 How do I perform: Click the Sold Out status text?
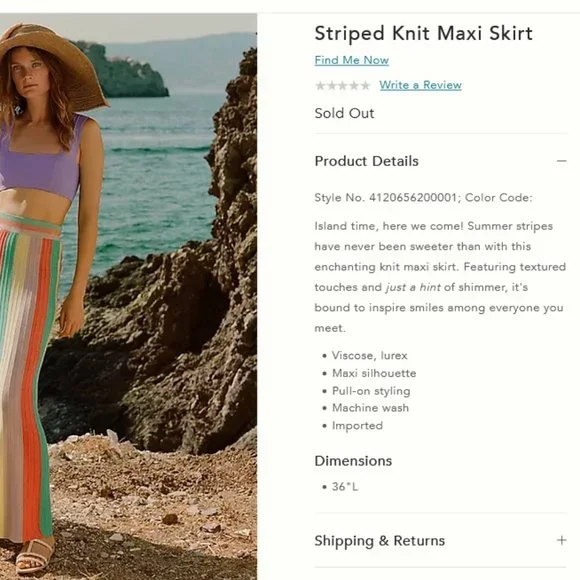344,113
